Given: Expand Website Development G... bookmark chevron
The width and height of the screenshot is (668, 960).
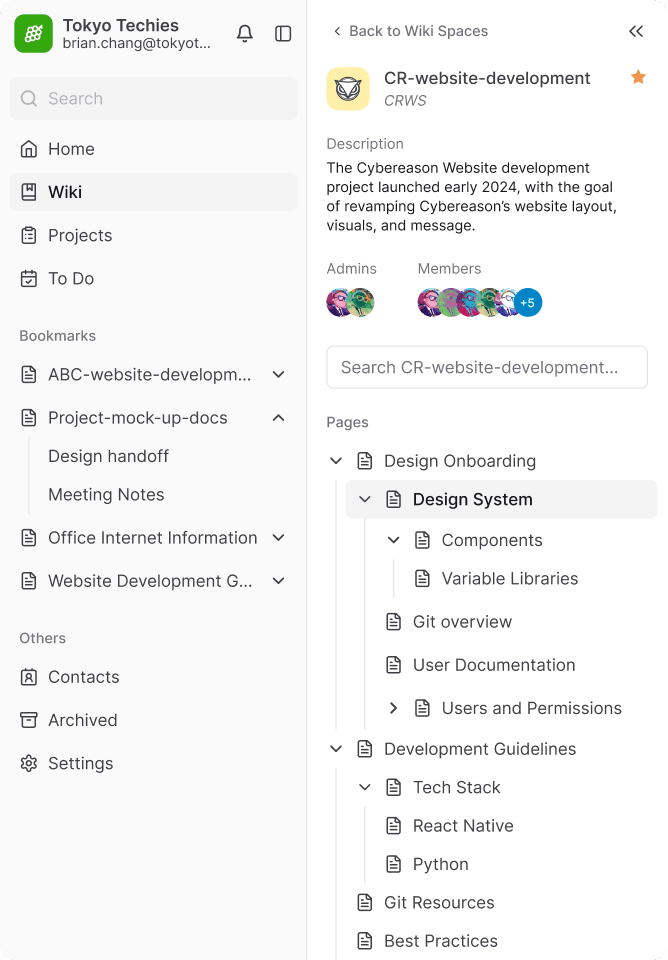Looking at the screenshot, I should (279, 580).
